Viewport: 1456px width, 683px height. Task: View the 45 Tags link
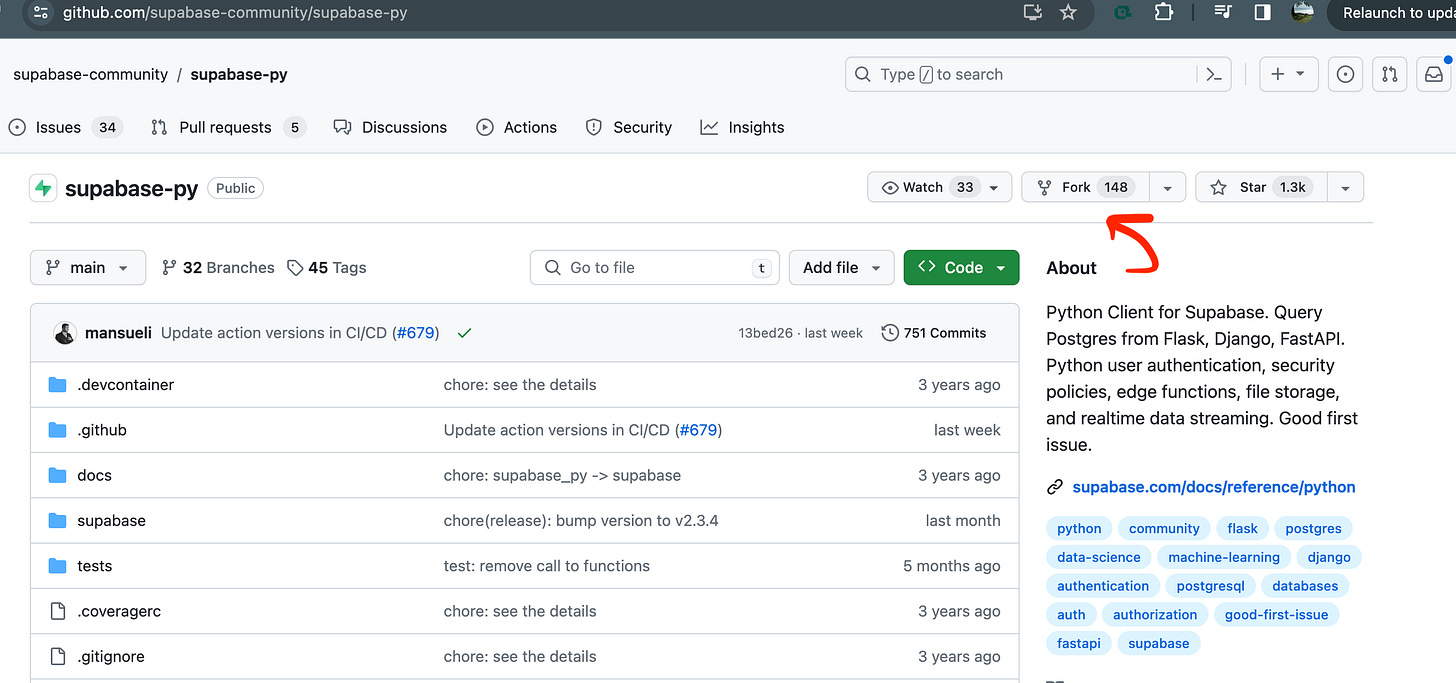tap(327, 267)
